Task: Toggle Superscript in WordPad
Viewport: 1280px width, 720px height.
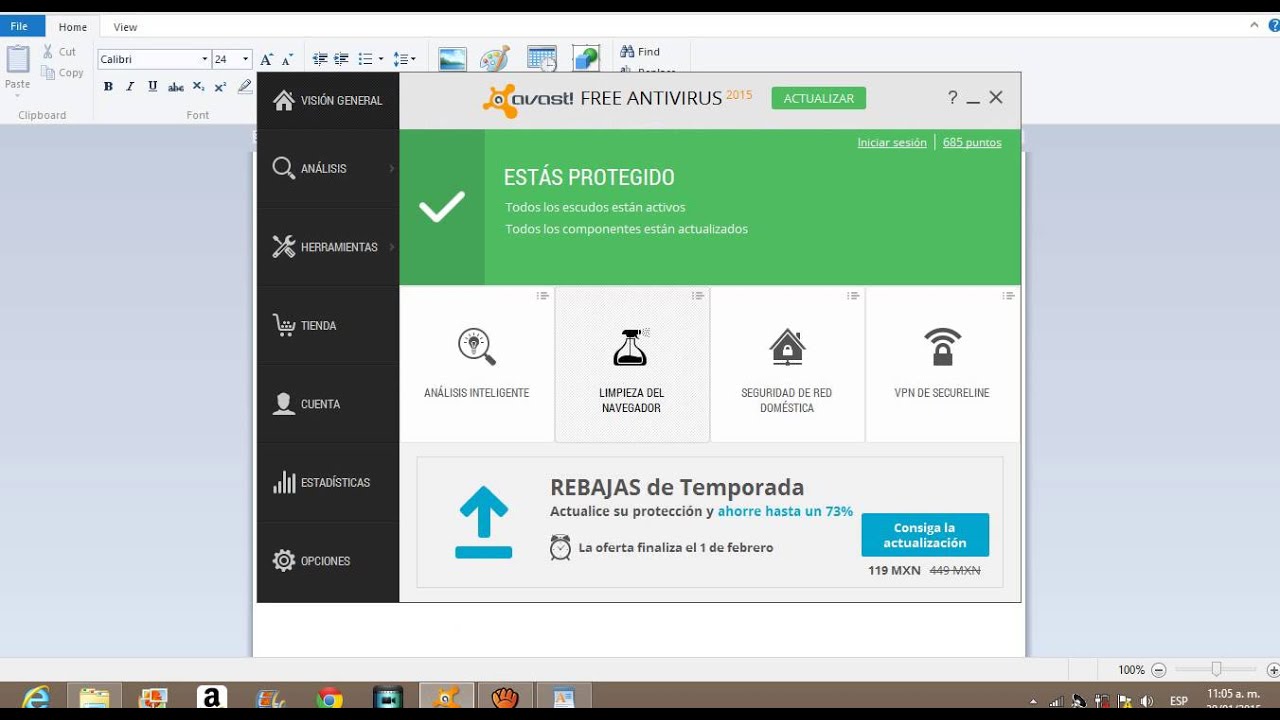Action: tap(220, 87)
